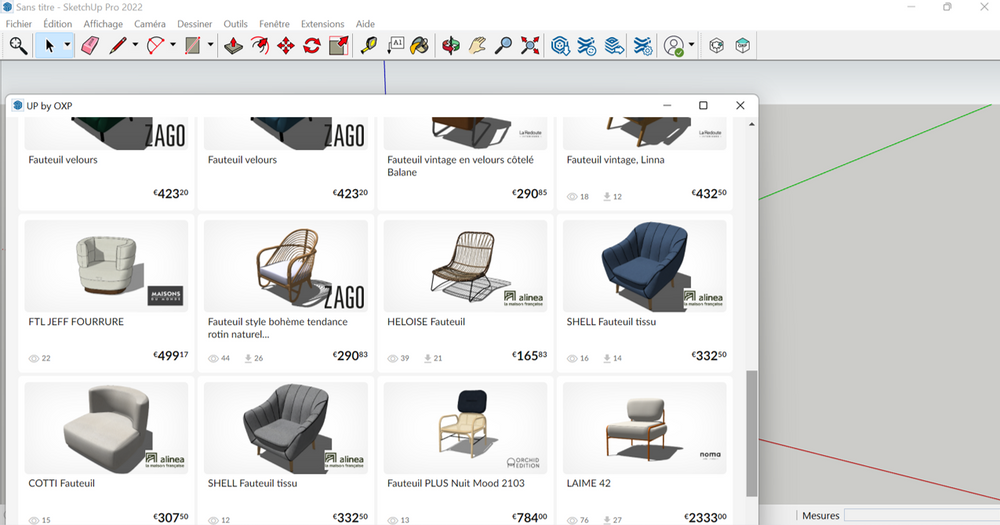Click the download icon on HELOISE Fauteuil card
Screen dimensions: 1000x525
(427, 359)
